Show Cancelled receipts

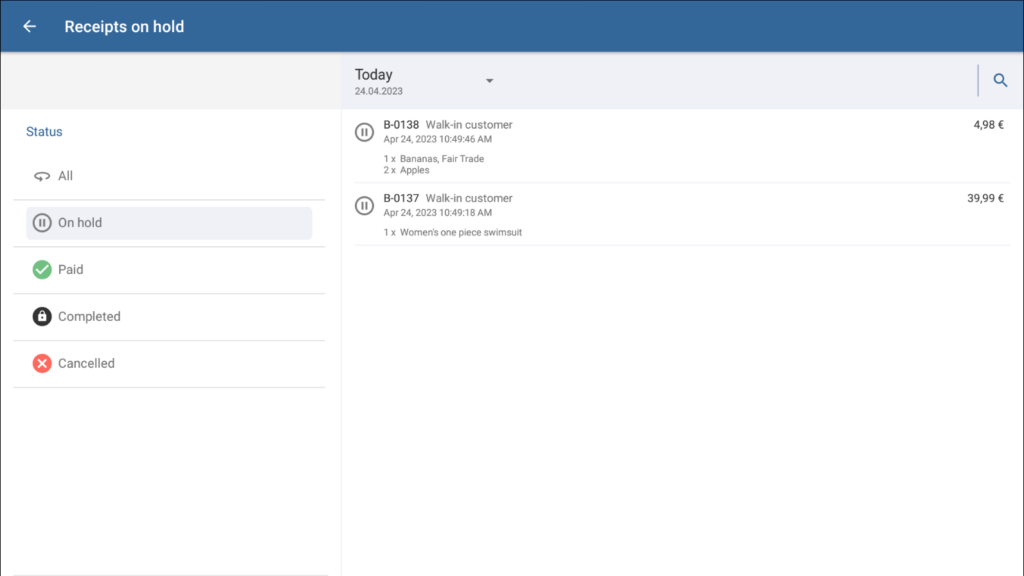click(86, 363)
